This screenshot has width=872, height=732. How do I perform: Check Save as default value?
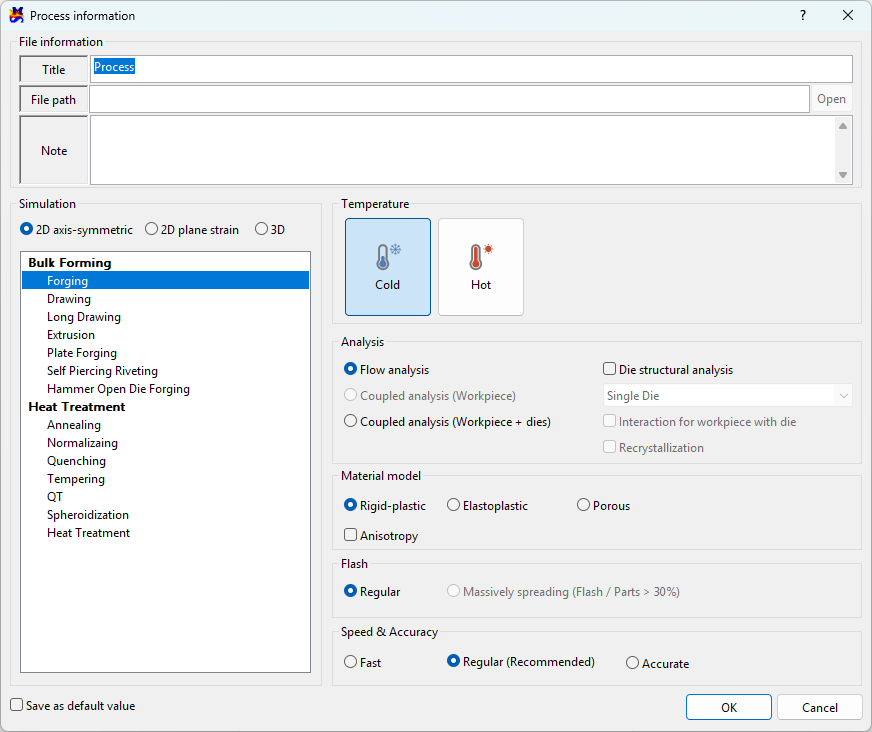pyautogui.click(x=73, y=705)
